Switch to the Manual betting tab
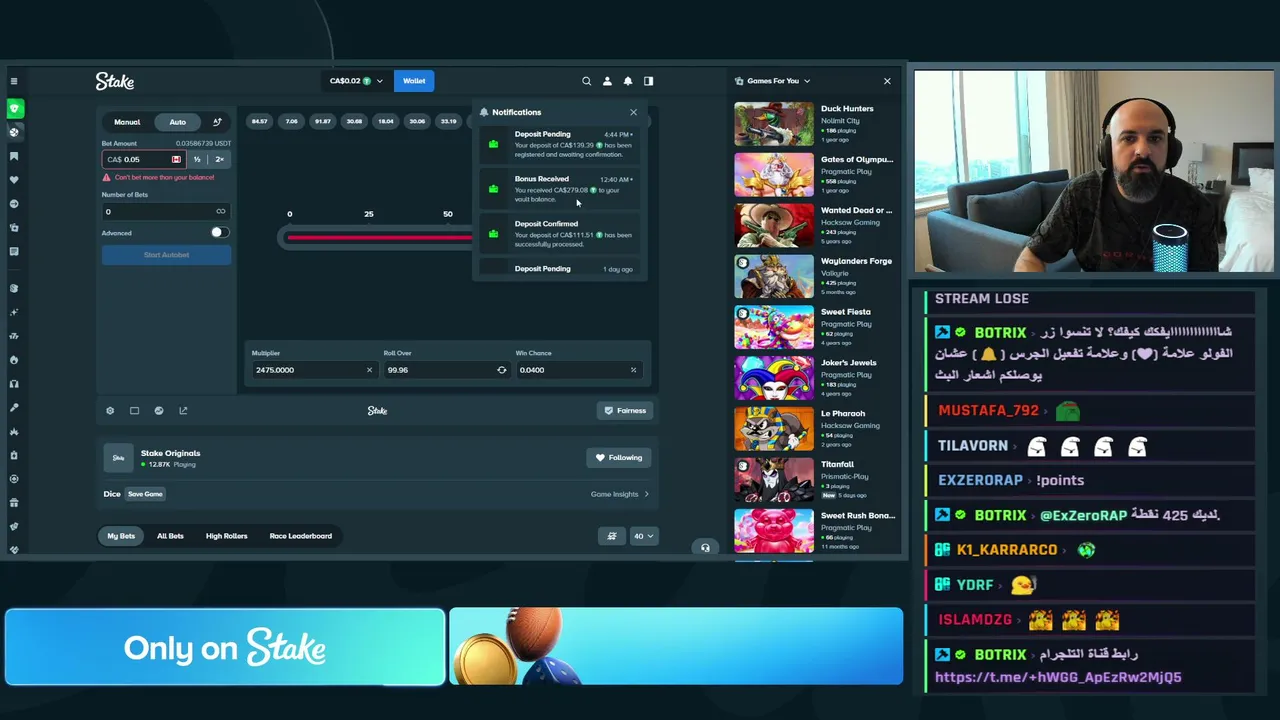The height and width of the screenshot is (720, 1280). pyautogui.click(x=127, y=122)
